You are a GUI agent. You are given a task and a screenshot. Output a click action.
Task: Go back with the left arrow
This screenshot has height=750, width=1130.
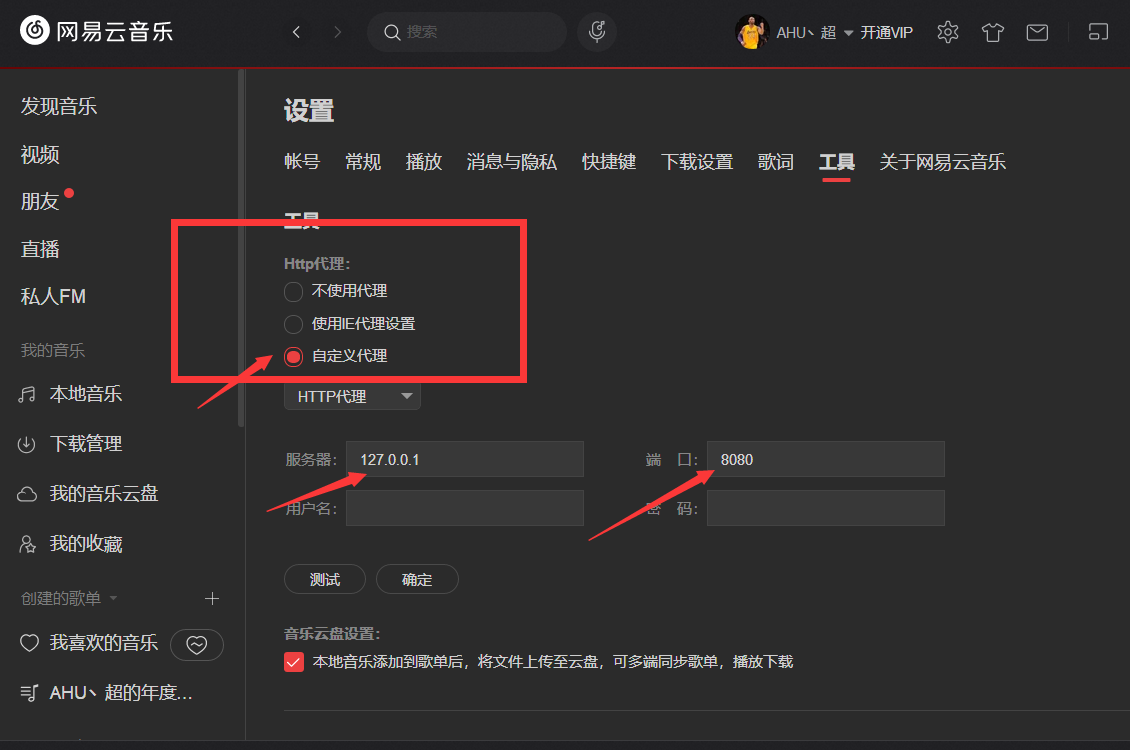click(296, 32)
